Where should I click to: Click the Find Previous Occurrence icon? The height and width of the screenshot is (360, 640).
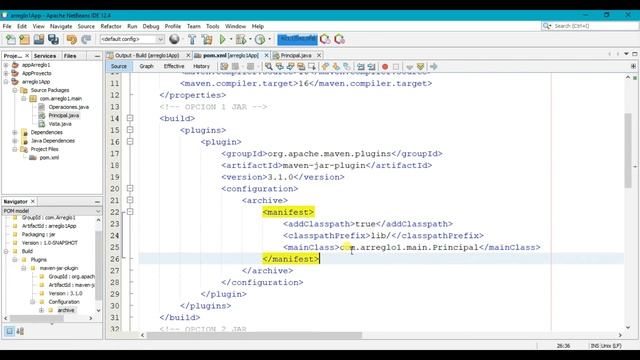pos(280,66)
